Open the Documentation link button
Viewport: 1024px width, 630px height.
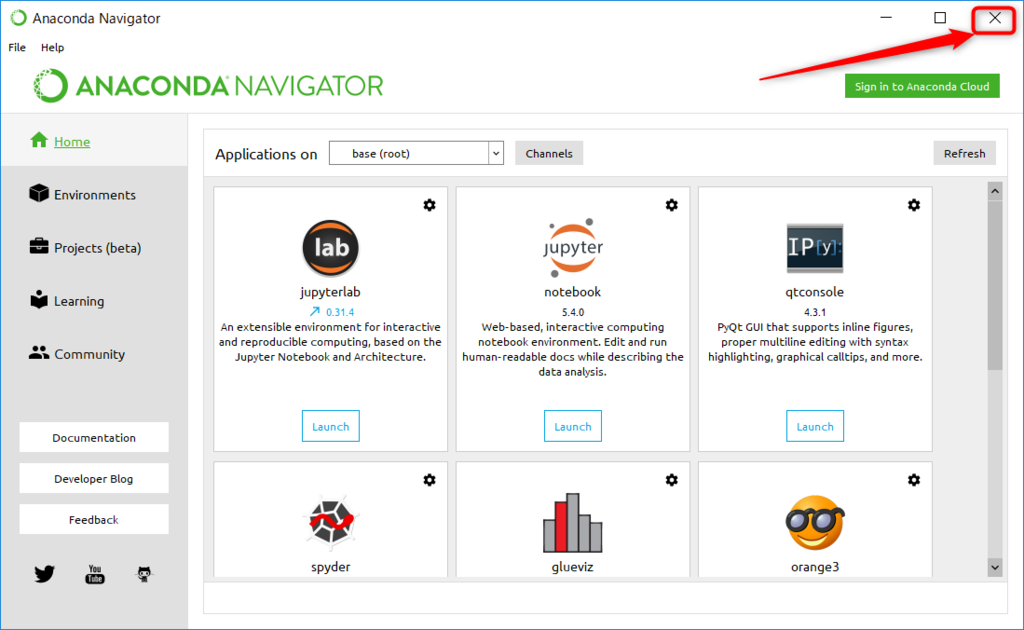pos(94,437)
